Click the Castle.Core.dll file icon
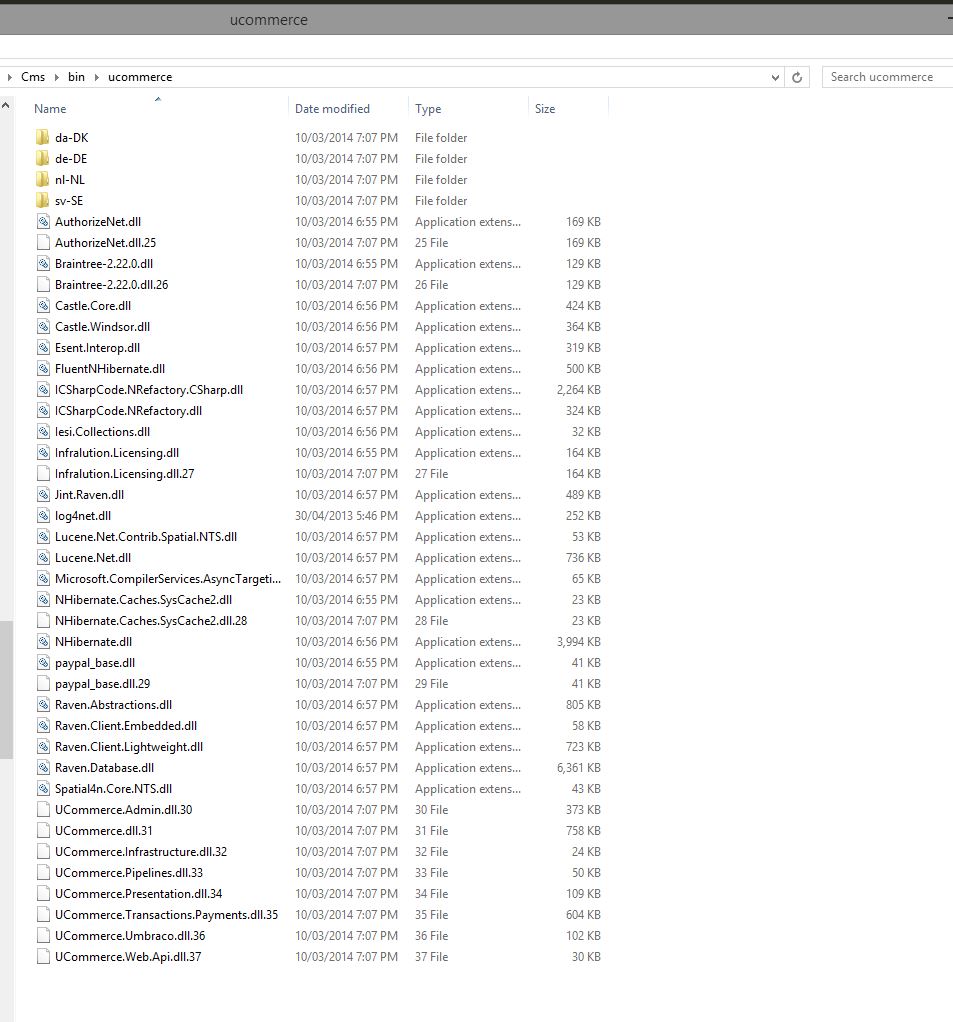This screenshot has height=1022, width=953. click(x=43, y=306)
